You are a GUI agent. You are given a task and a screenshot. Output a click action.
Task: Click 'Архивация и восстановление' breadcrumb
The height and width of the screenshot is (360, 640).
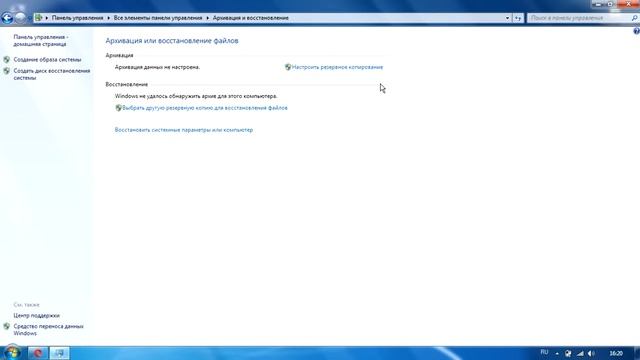coord(251,18)
